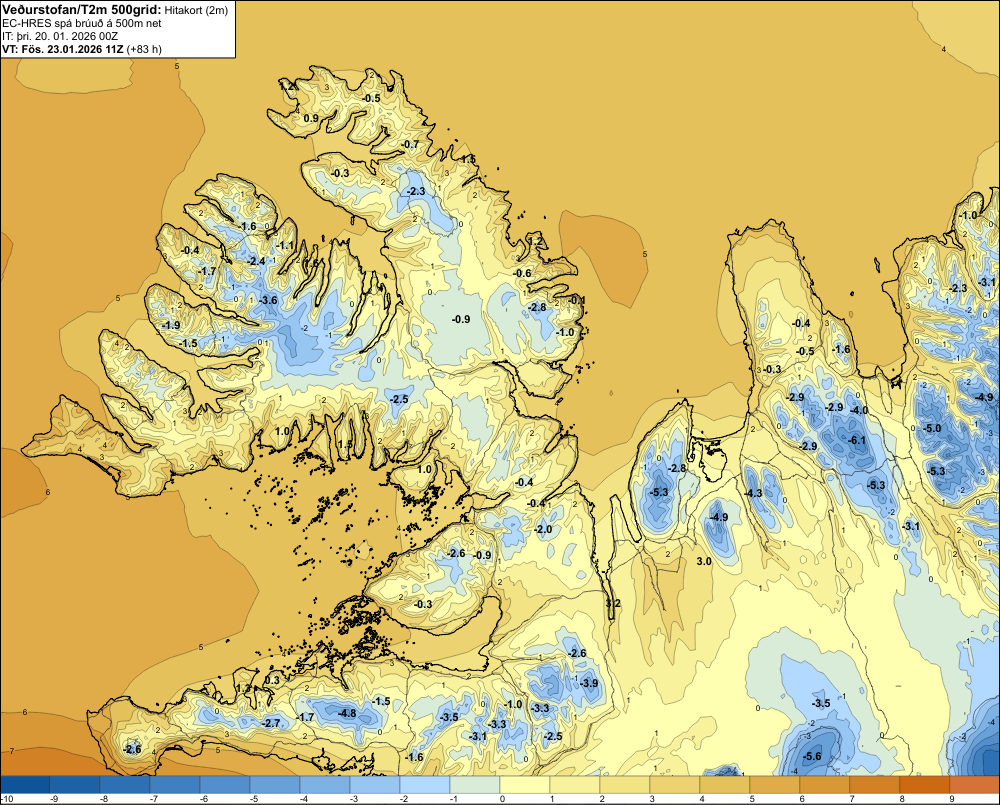
Task: Click the 'Veðurstofan/T2m 500grid:' title text
Action: [82, 10]
